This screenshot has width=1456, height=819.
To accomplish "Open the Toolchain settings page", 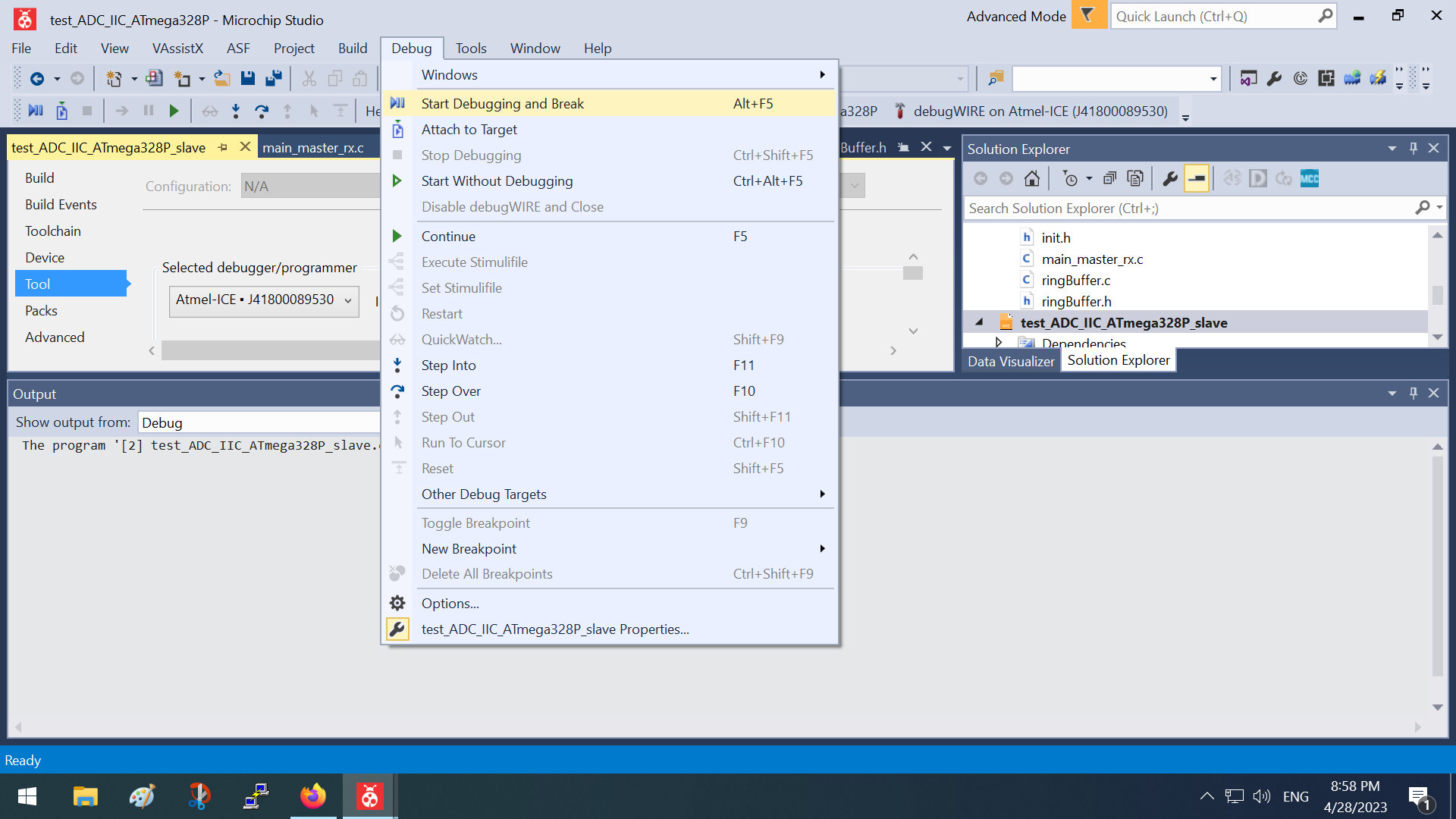I will click(x=52, y=231).
